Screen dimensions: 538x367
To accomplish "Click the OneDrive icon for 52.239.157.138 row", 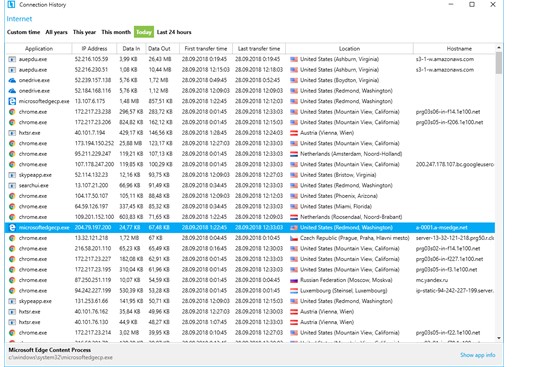I will coord(12,80).
